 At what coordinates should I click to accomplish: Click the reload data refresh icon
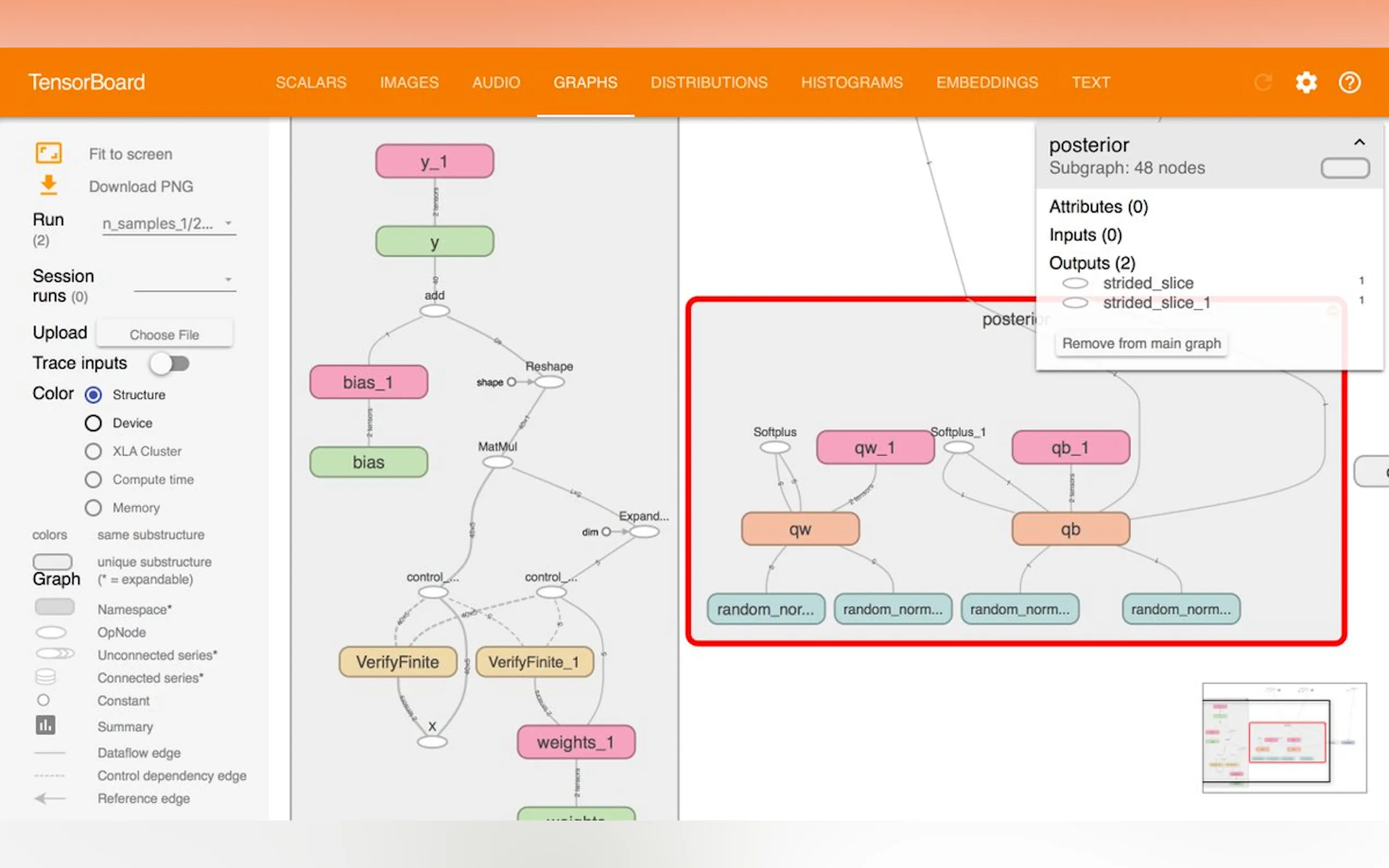(x=1263, y=83)
